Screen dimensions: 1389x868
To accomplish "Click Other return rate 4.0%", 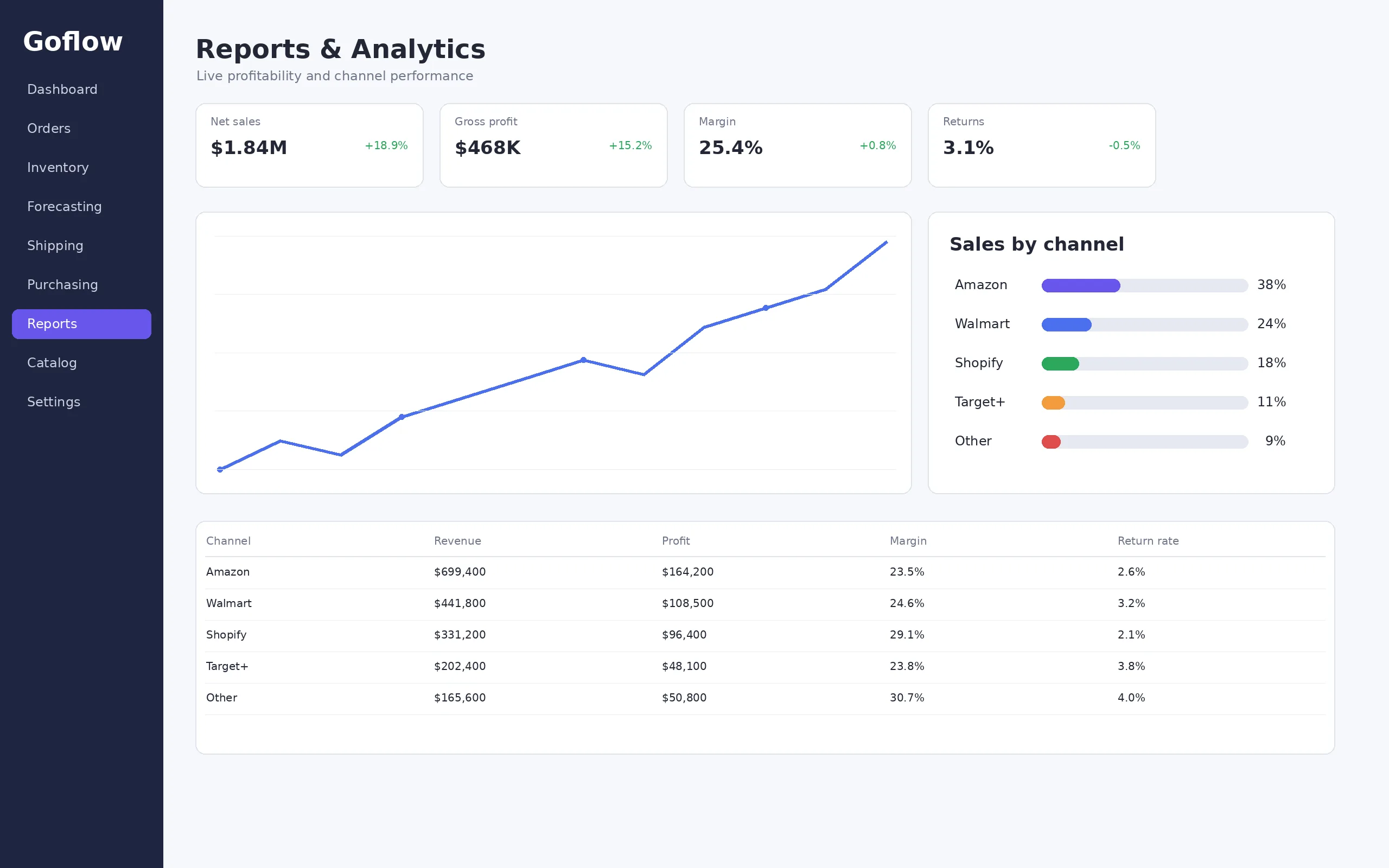I will pos(1131,698).
